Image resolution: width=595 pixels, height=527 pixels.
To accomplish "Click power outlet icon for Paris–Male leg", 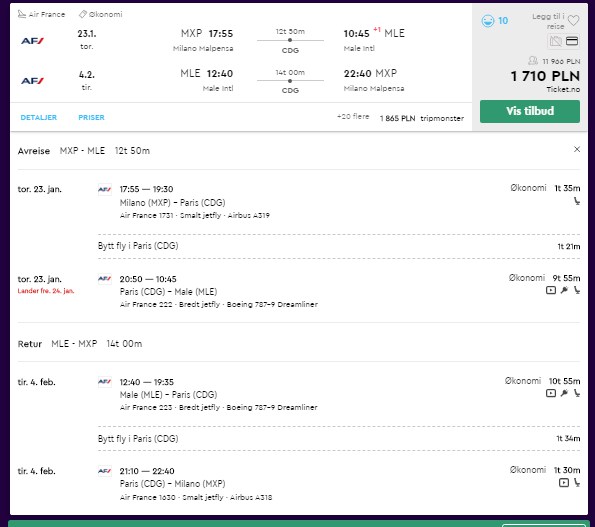I will [564, 290].
